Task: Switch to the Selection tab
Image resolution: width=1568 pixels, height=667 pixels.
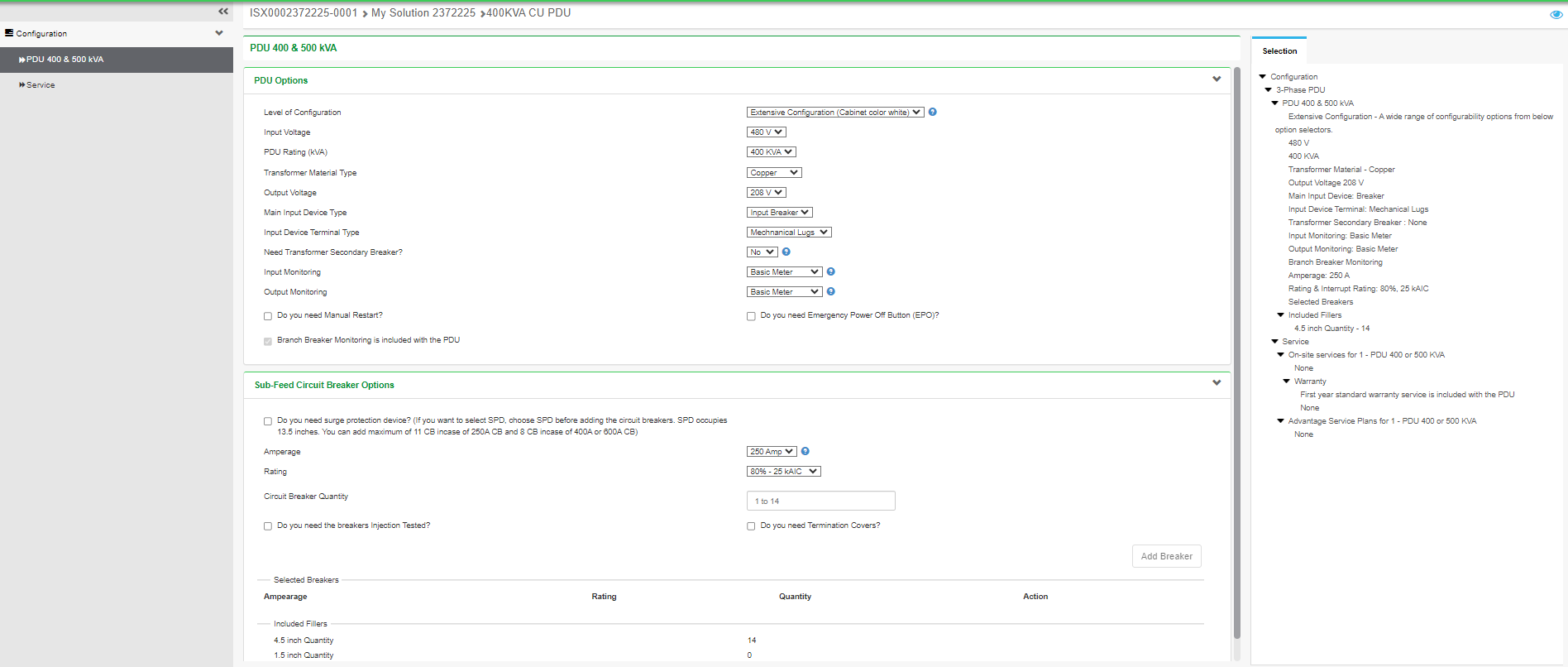Action: tap(1279, 51)
